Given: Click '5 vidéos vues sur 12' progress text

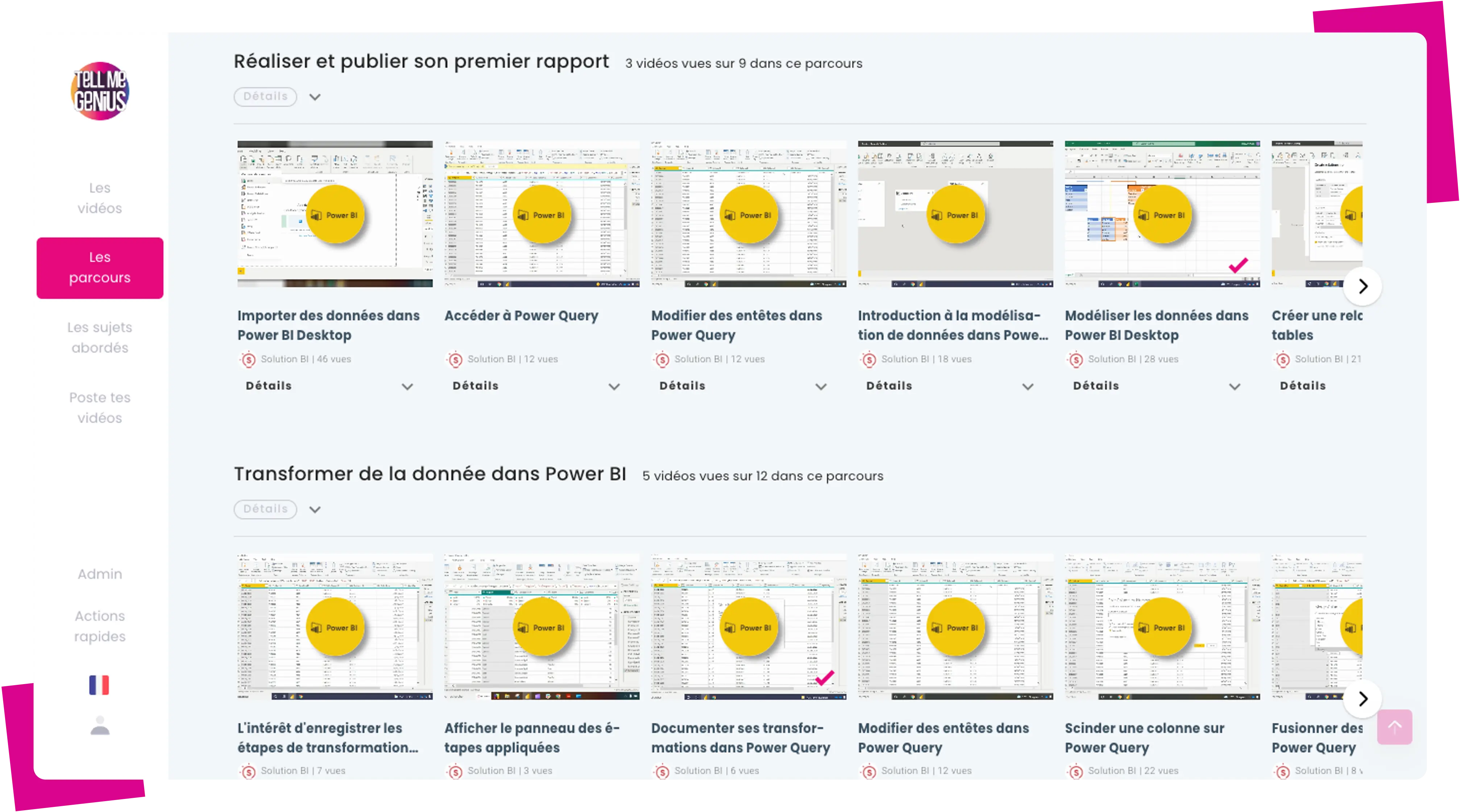Looking at the screenshot, I should 763,476.
